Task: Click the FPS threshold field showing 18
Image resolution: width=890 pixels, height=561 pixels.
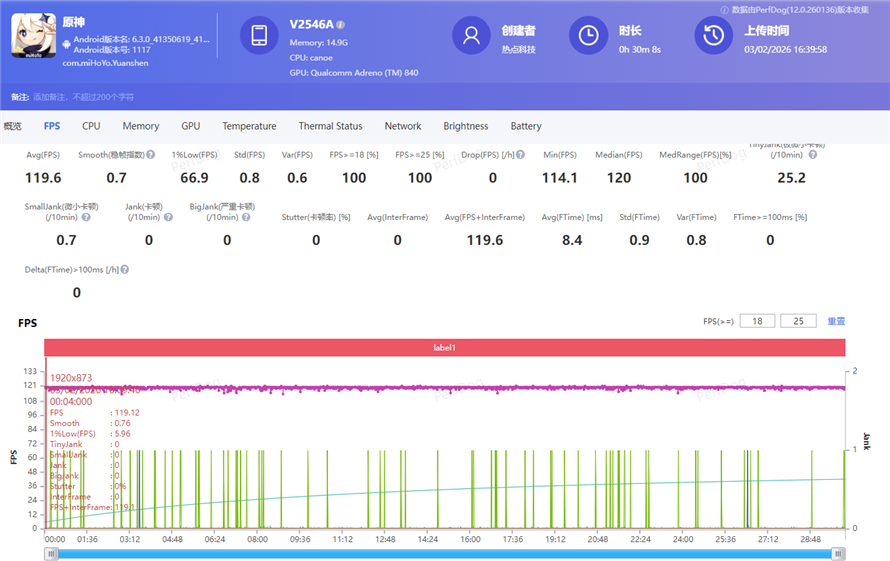Action: (x=758, y=321)
